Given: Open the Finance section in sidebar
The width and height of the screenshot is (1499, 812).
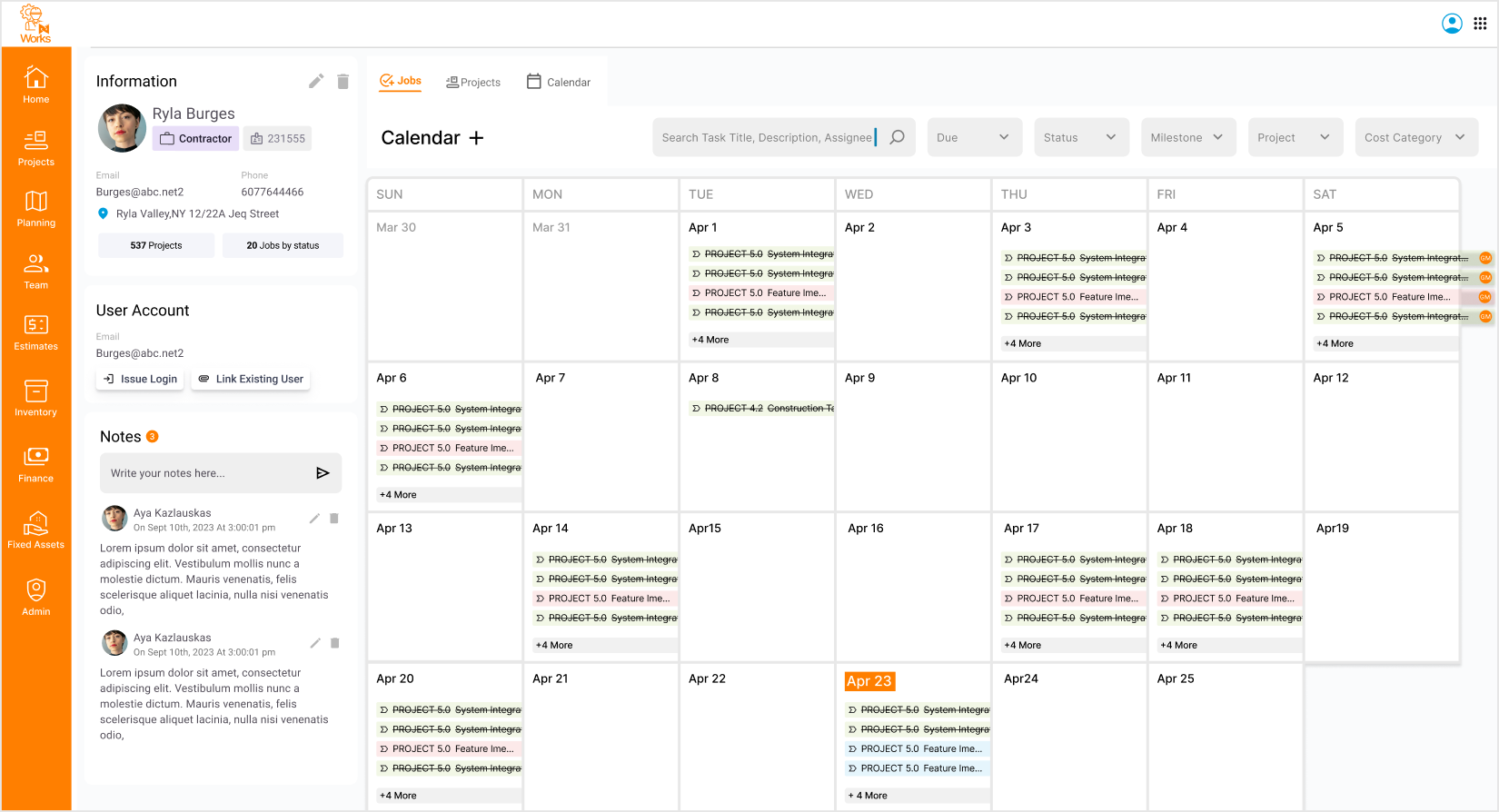Looking at the screenshot, I should 35,464.
